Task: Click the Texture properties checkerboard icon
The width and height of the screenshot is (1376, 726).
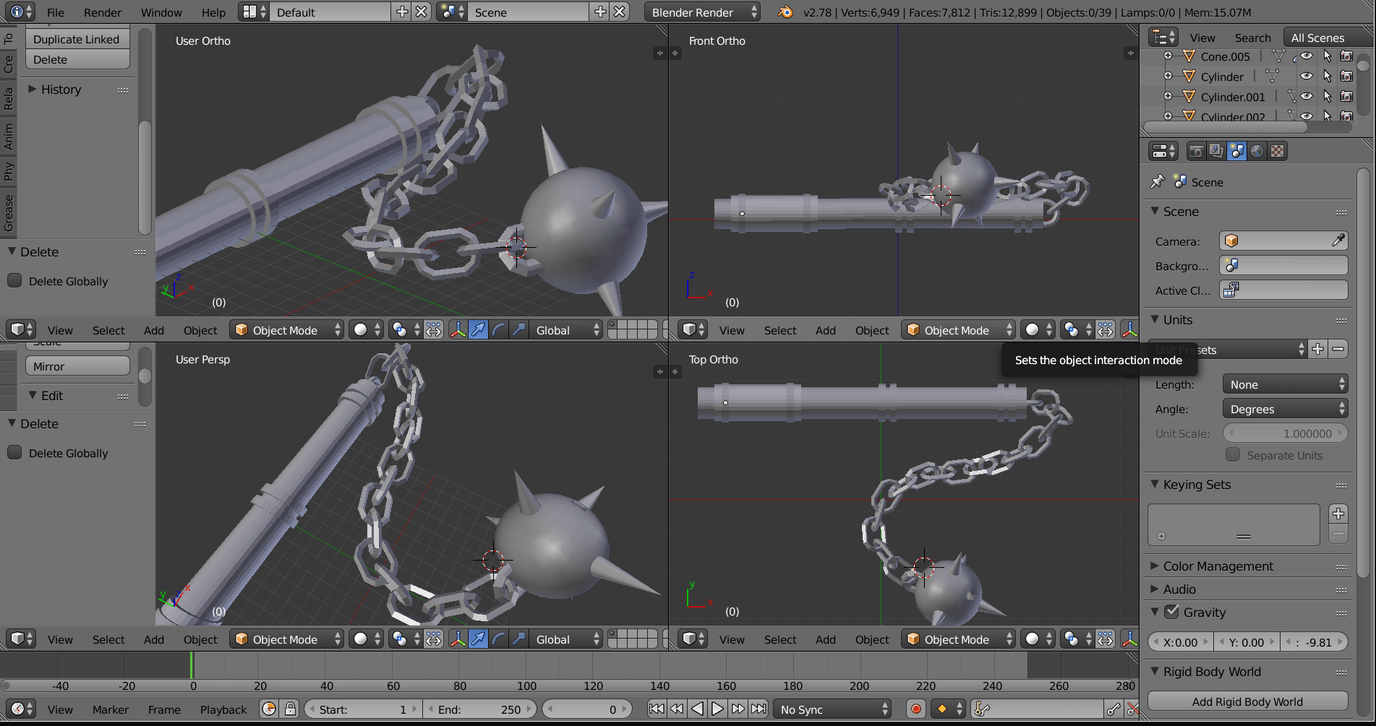Action: [x=1277, y=151]
